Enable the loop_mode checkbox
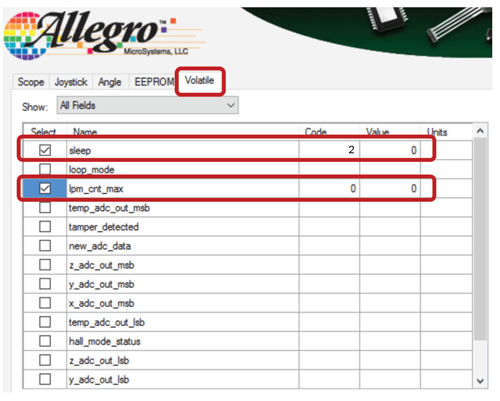Image resolution: width=500 pixels, height=401 pixels. click(45, 169)
